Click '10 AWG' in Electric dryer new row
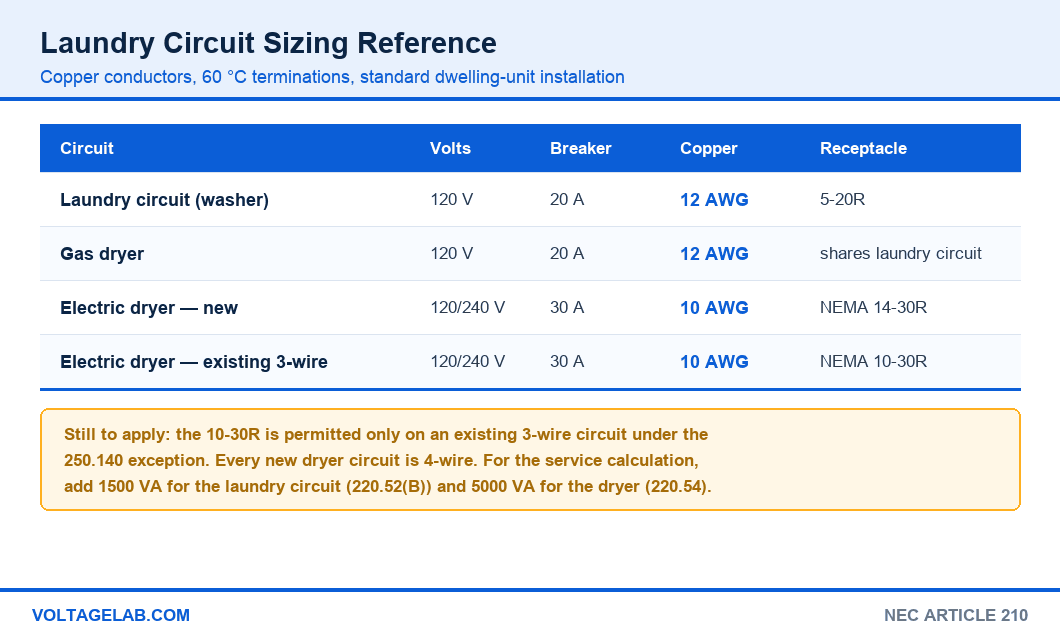 pos(715,308)
